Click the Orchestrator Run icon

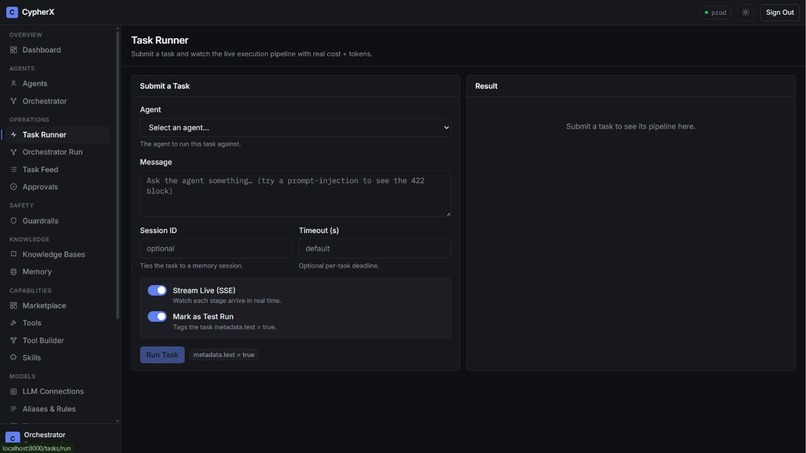[13, 152]
